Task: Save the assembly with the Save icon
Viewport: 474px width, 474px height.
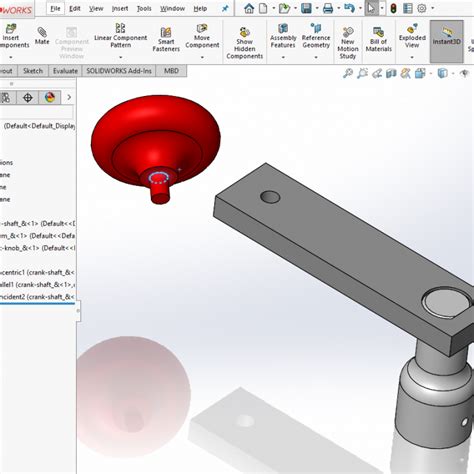Action: tap(306, 8)
